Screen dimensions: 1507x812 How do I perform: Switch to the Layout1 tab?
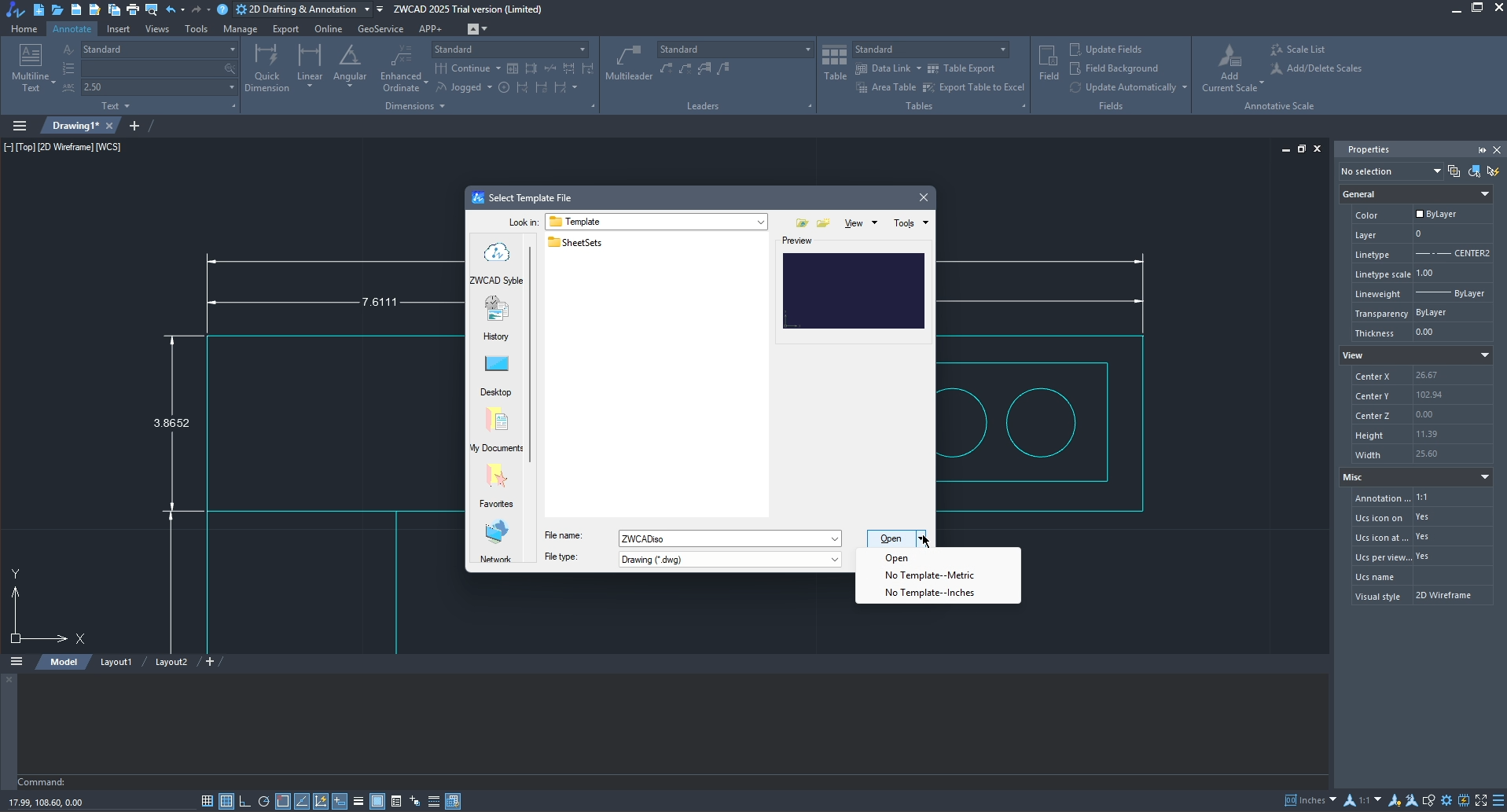point(116,662)
